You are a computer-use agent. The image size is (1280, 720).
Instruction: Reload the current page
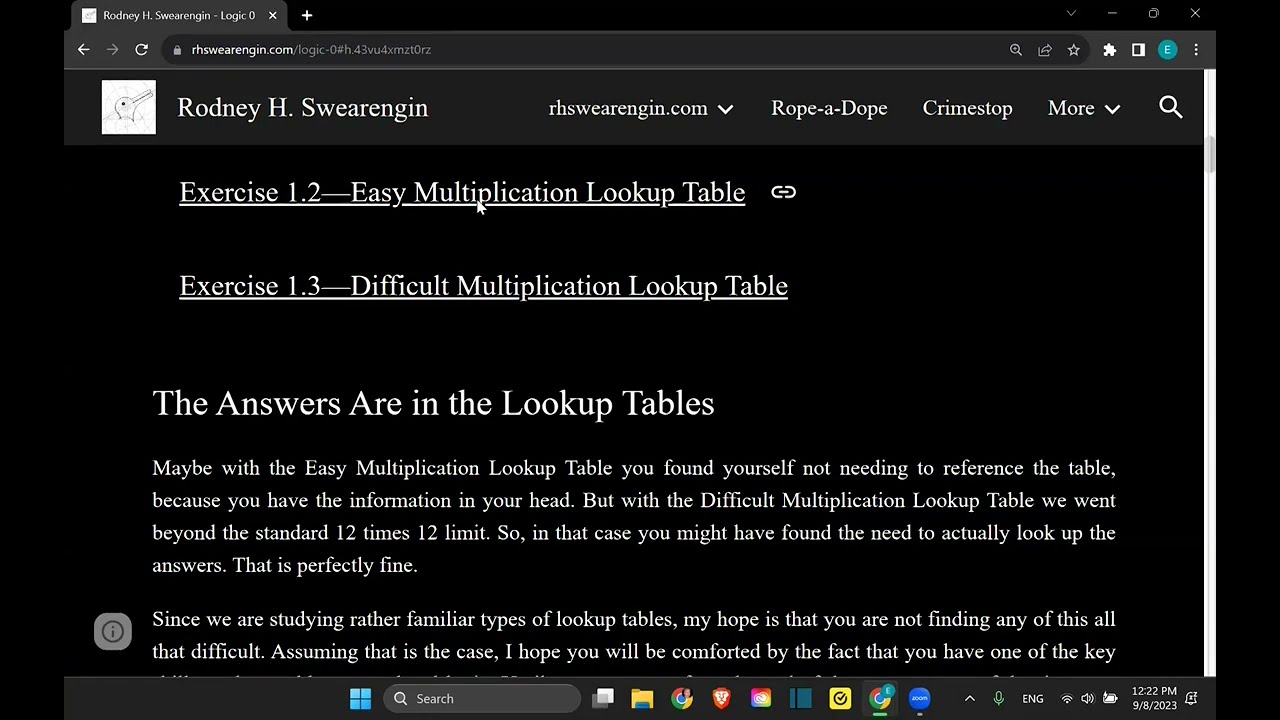[142, 49]
